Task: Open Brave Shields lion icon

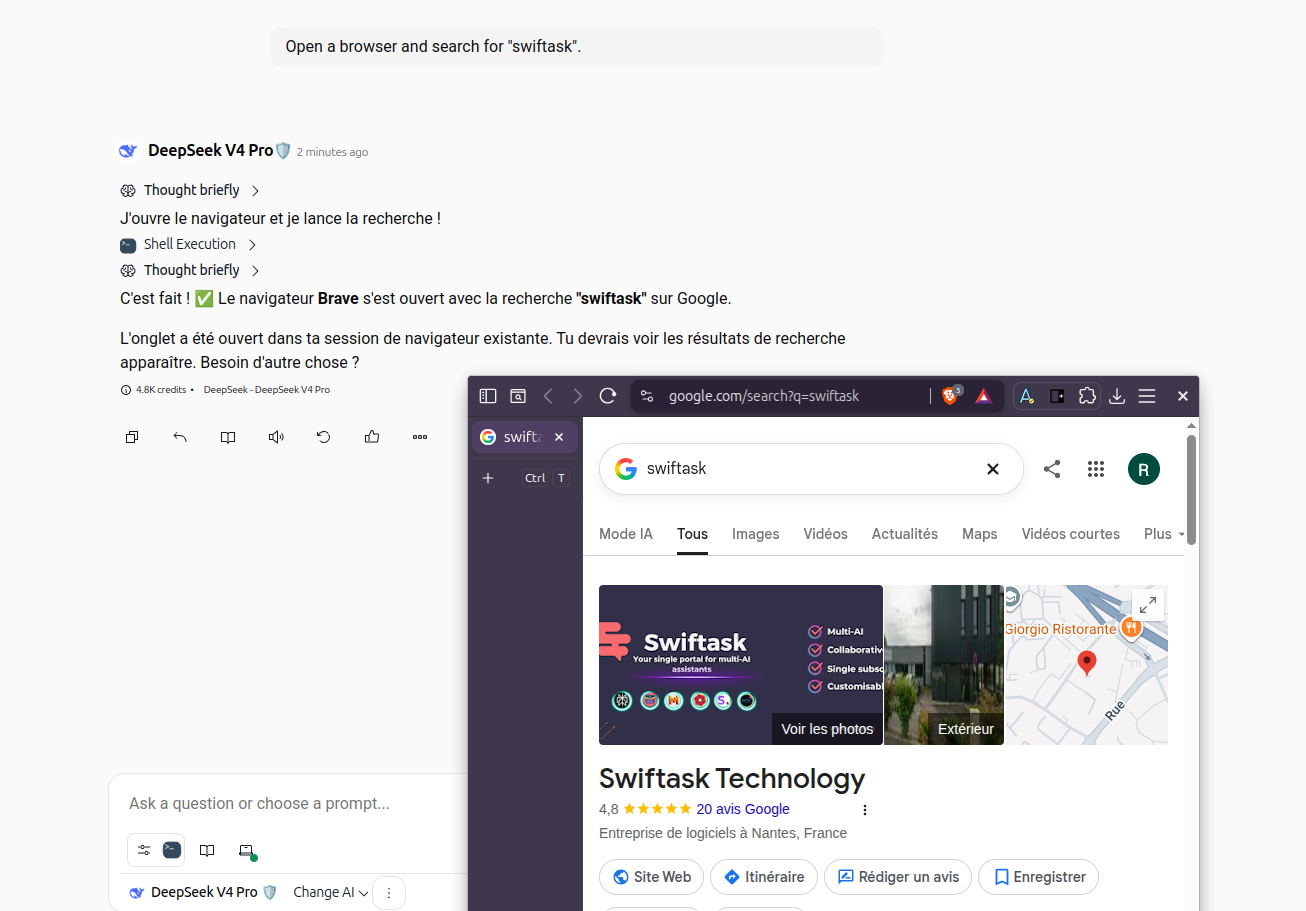Action: pyautogui.click(x=950, y=396)
